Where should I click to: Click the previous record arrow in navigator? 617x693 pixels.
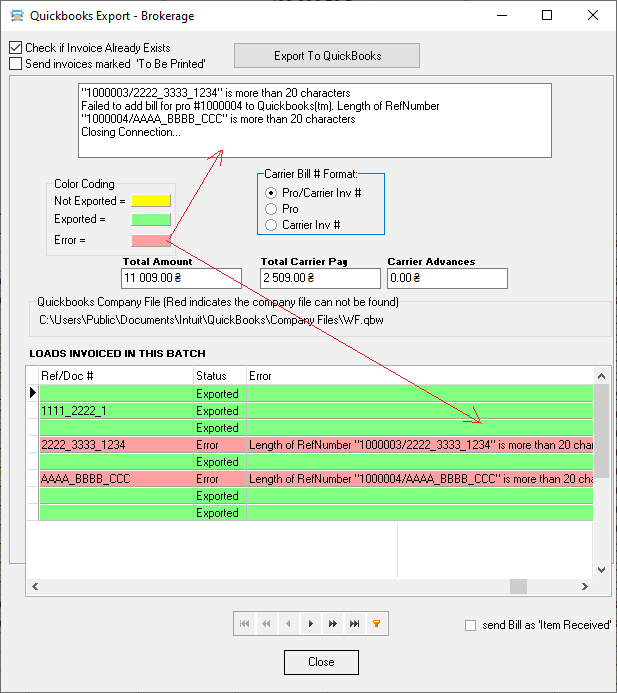288,624
